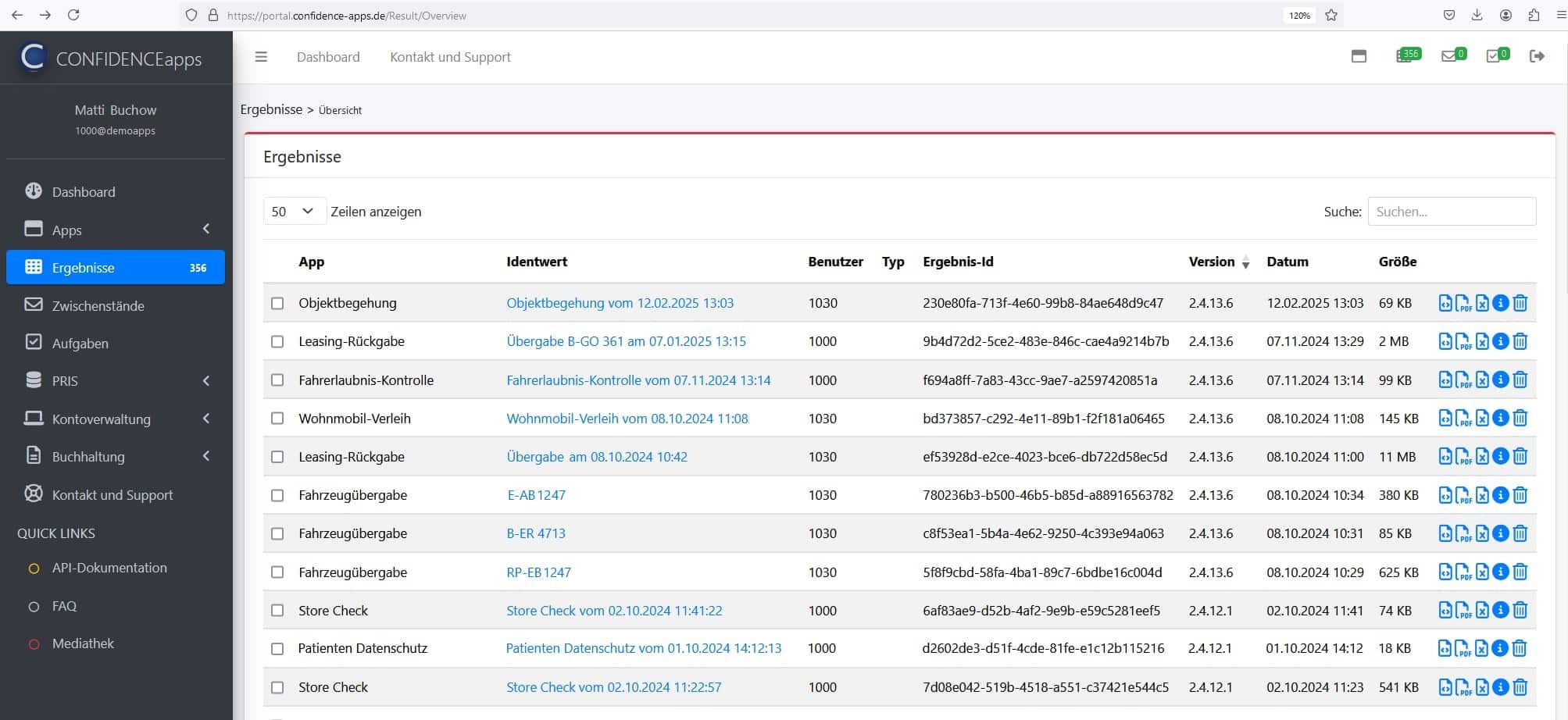Bookmark page with browser star icon

coord(1331,15)
